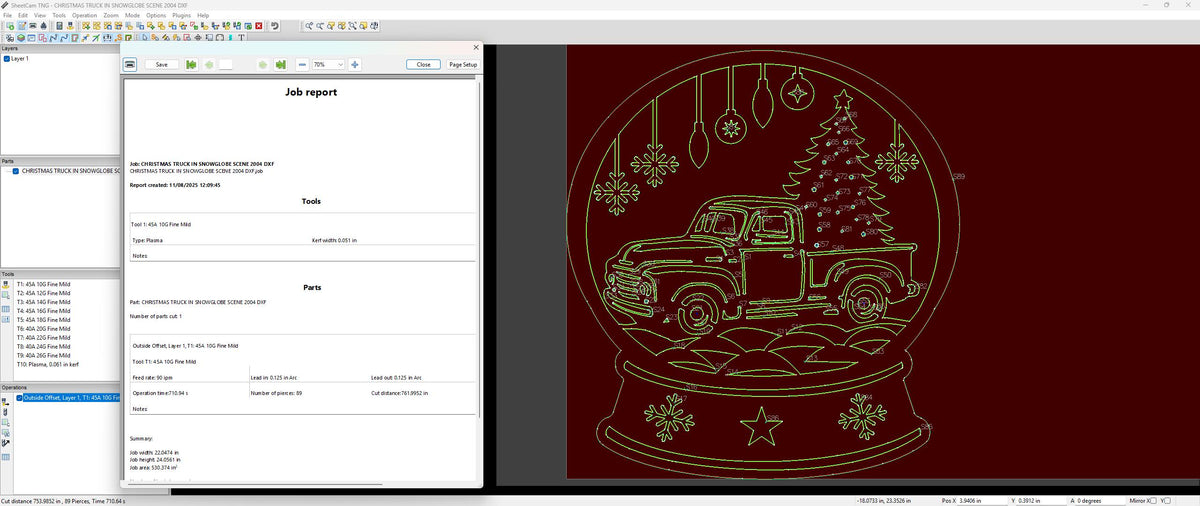
Task: Click the third icon beside the Operations list
Action: (5, 421)
